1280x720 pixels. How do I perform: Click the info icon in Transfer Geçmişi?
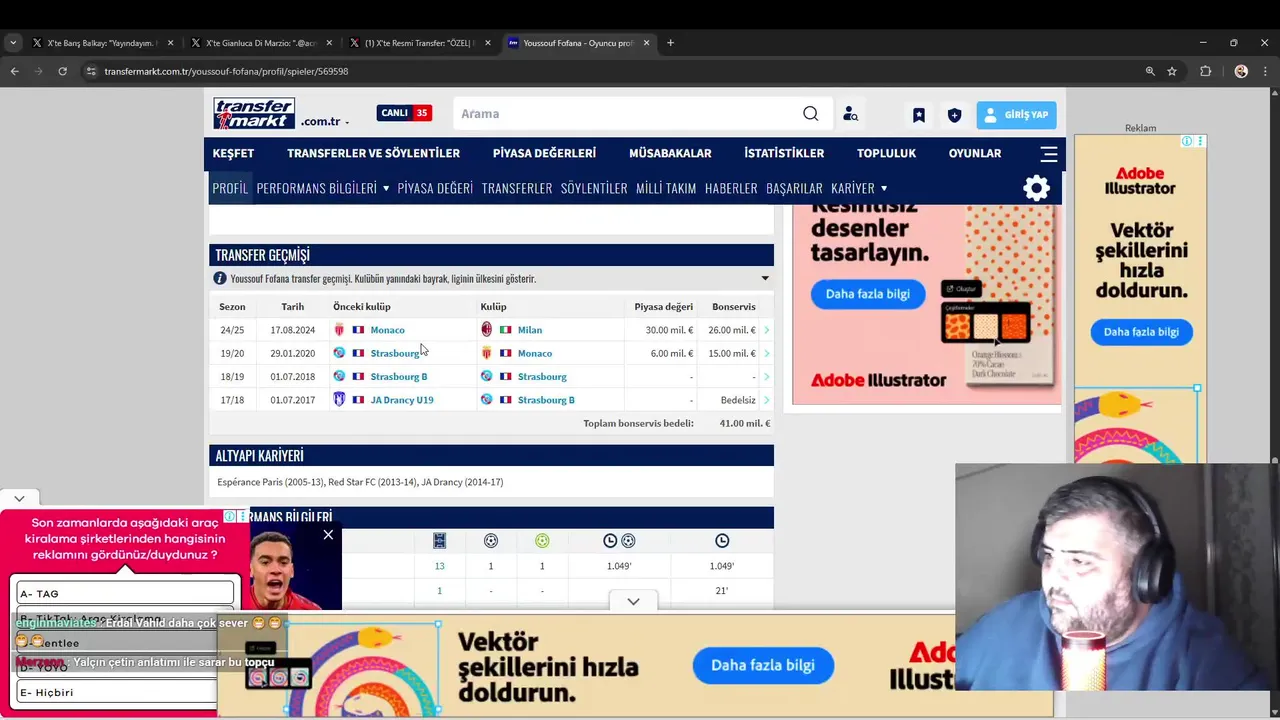tap(220, 278)
